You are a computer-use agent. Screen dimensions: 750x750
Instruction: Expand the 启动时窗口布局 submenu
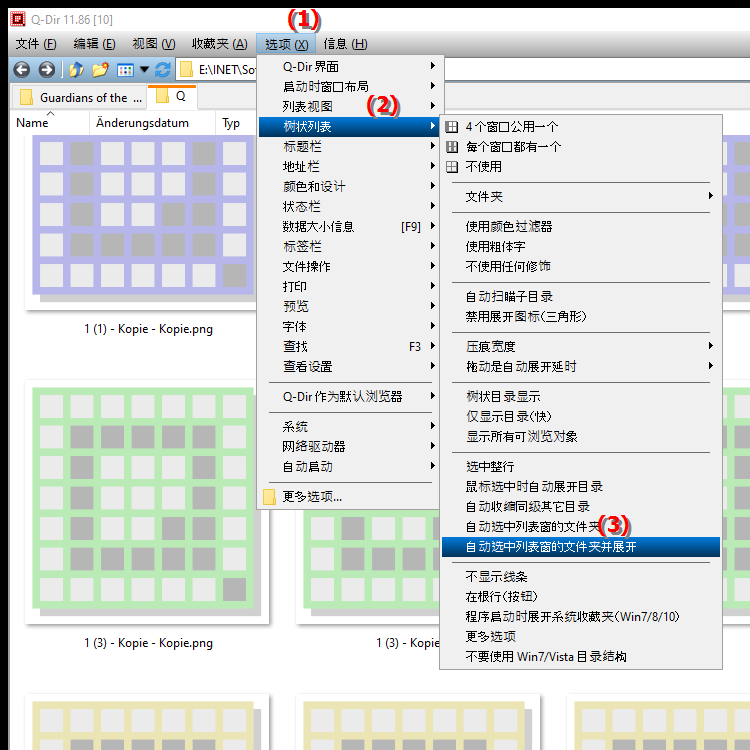[349, 87]
